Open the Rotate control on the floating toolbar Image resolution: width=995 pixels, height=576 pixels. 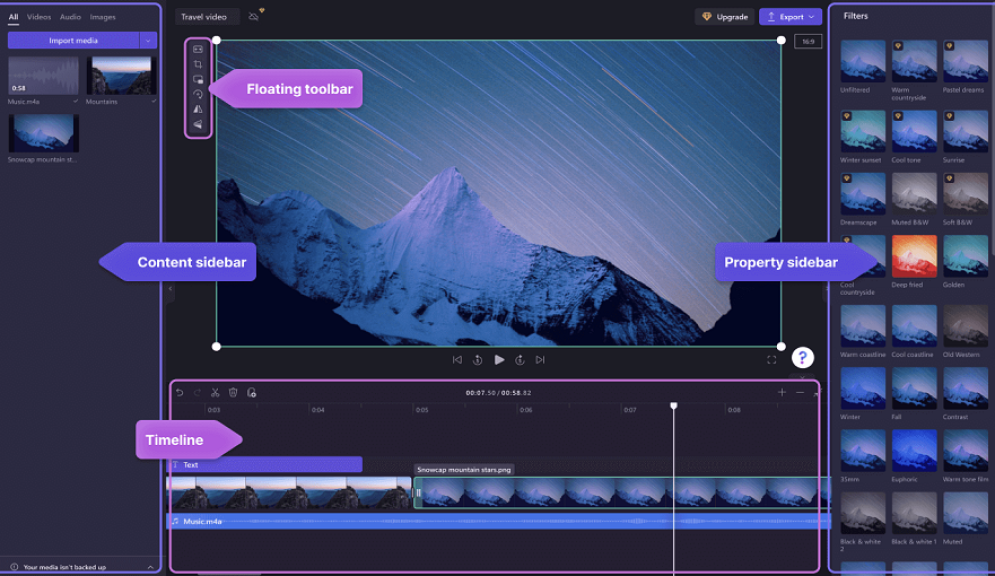point(198,94)
